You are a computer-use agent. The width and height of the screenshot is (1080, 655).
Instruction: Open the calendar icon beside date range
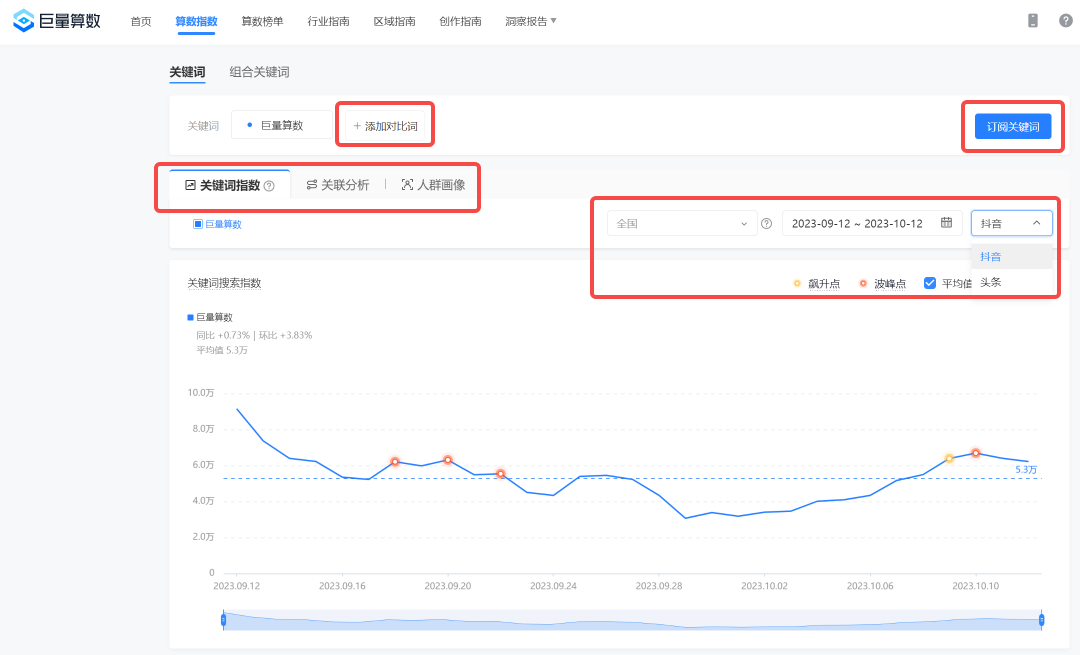[x=946, y=223]
